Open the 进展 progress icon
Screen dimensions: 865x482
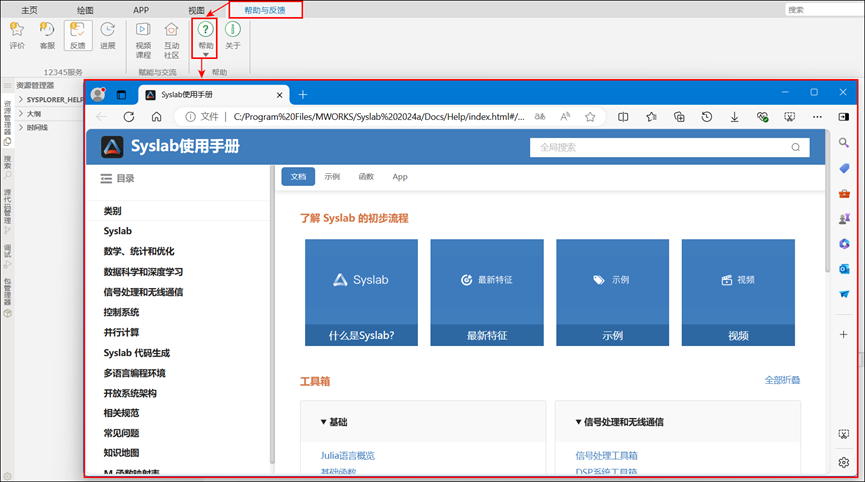point(108,30)
